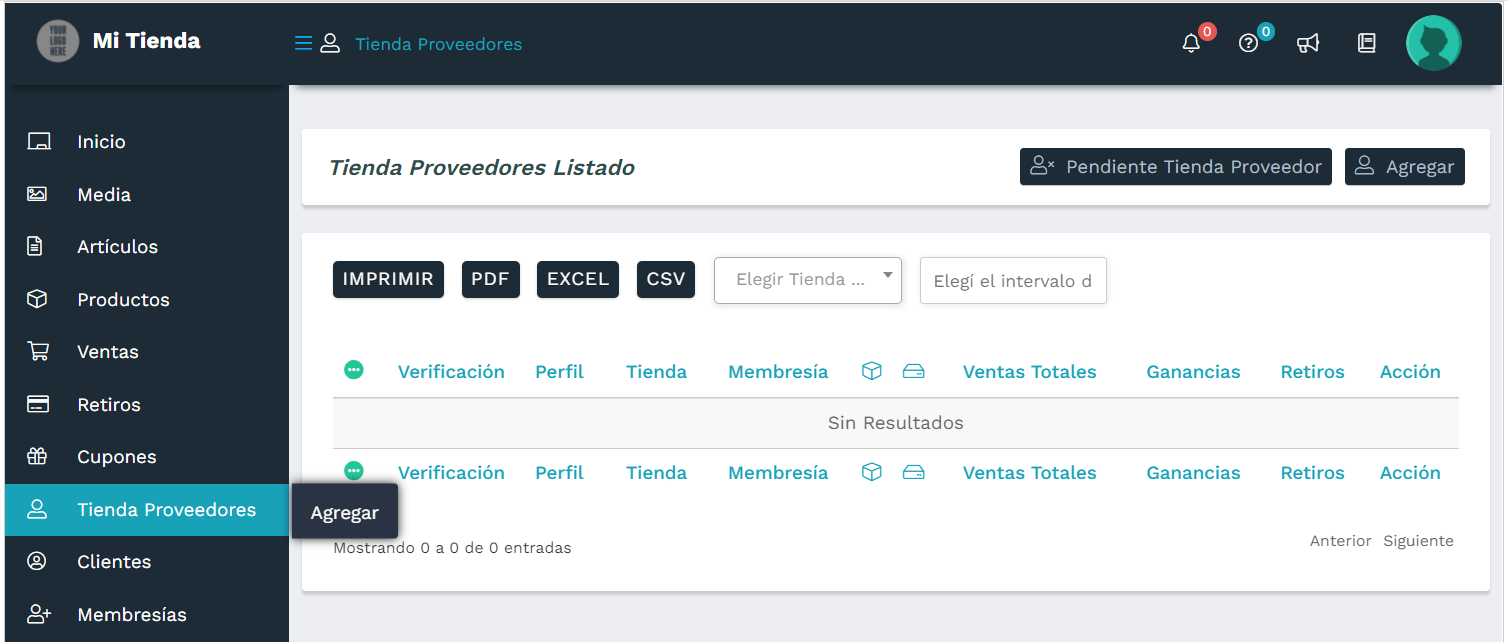The image size is (1508, 642).
Task: Open the Elegir Tienda dropdown
Action: (x=807, y=280)
